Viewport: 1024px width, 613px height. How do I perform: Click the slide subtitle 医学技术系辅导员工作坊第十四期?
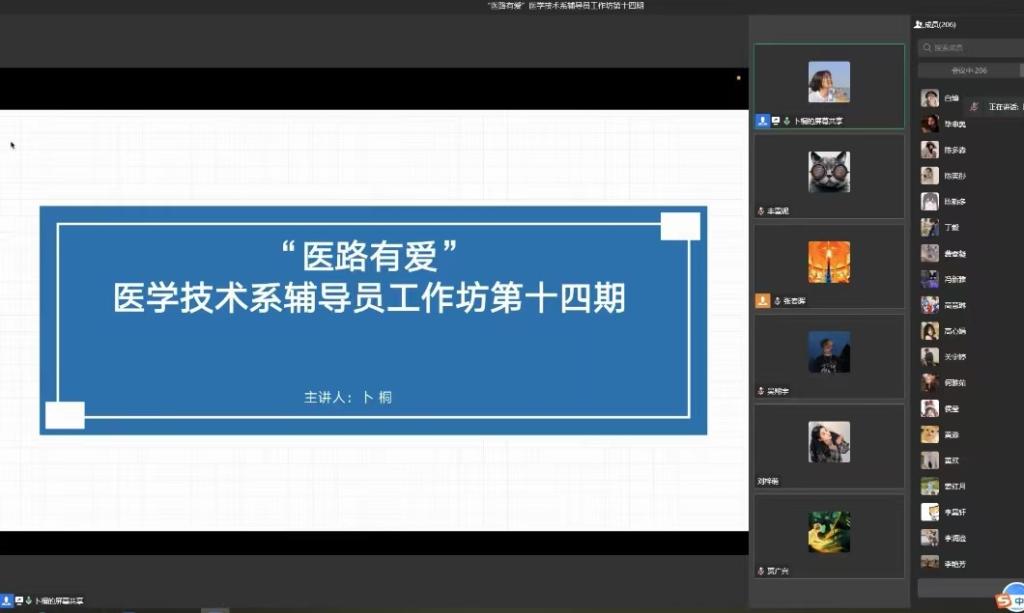click(x=370, y=298)
